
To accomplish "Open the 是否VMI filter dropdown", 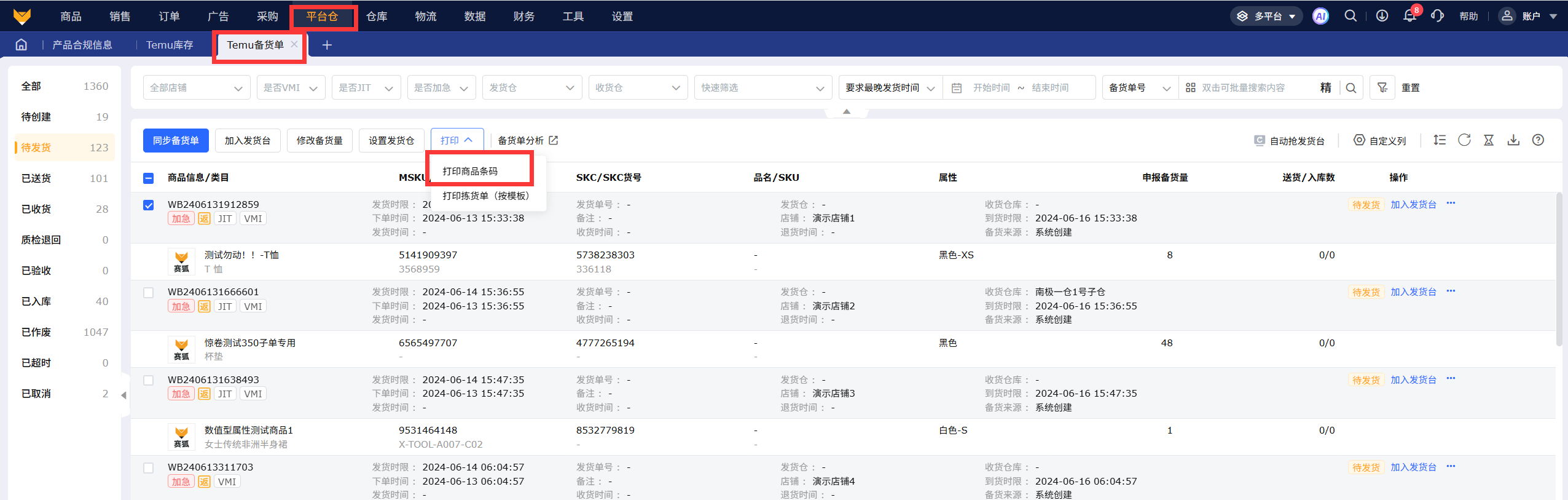I will click(x=291, y=88).
